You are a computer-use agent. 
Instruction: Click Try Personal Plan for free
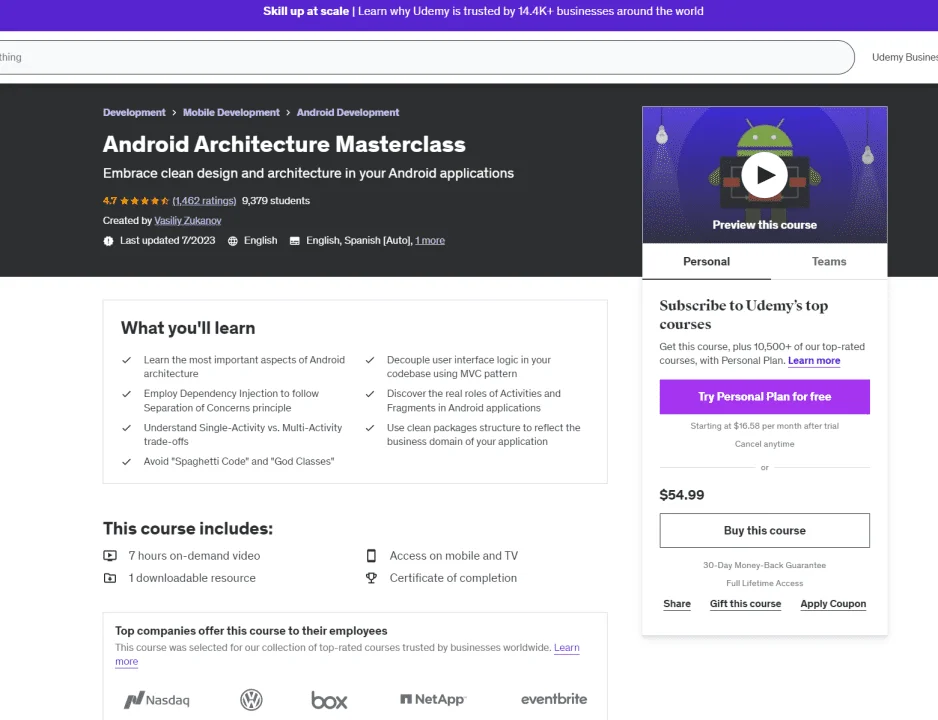click(x=765, y=396)
